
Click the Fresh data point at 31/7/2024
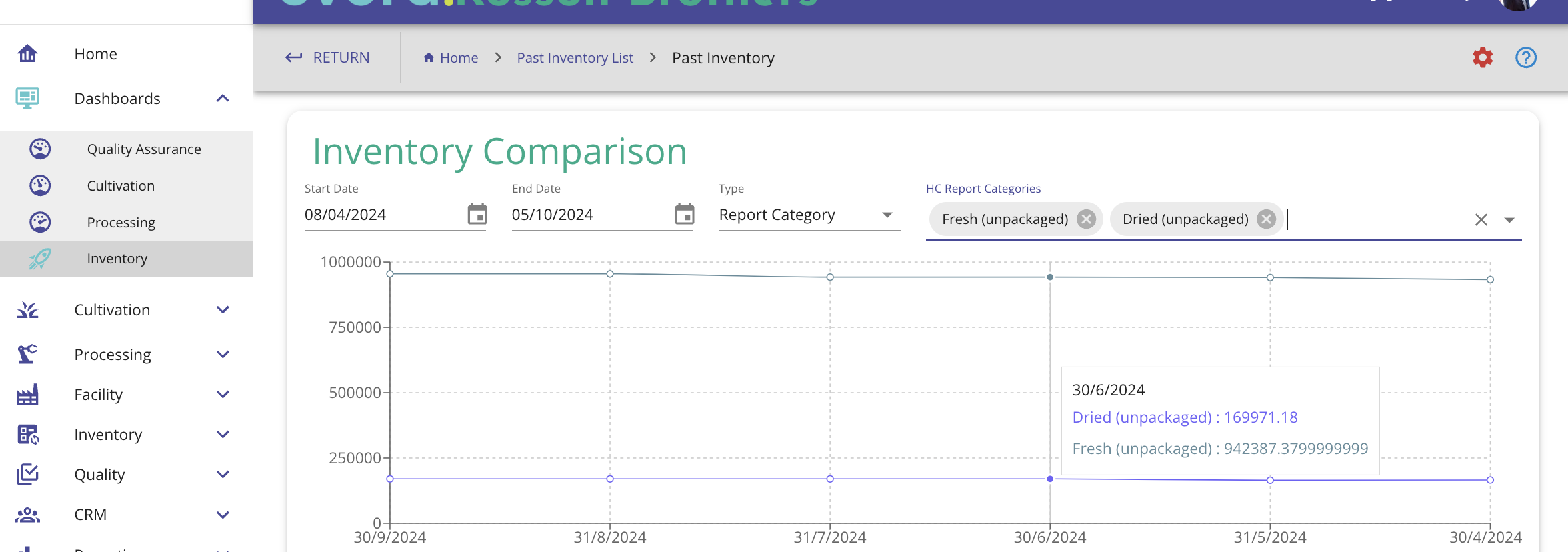[830, 277]
